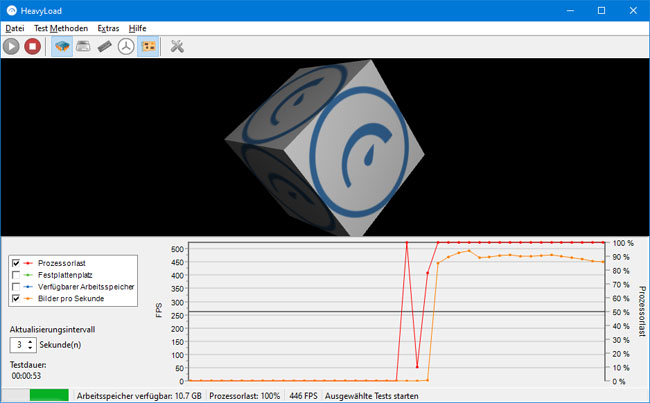
Task: Click the 'FPS' axis label on the graph
Action: click(159, 310)
